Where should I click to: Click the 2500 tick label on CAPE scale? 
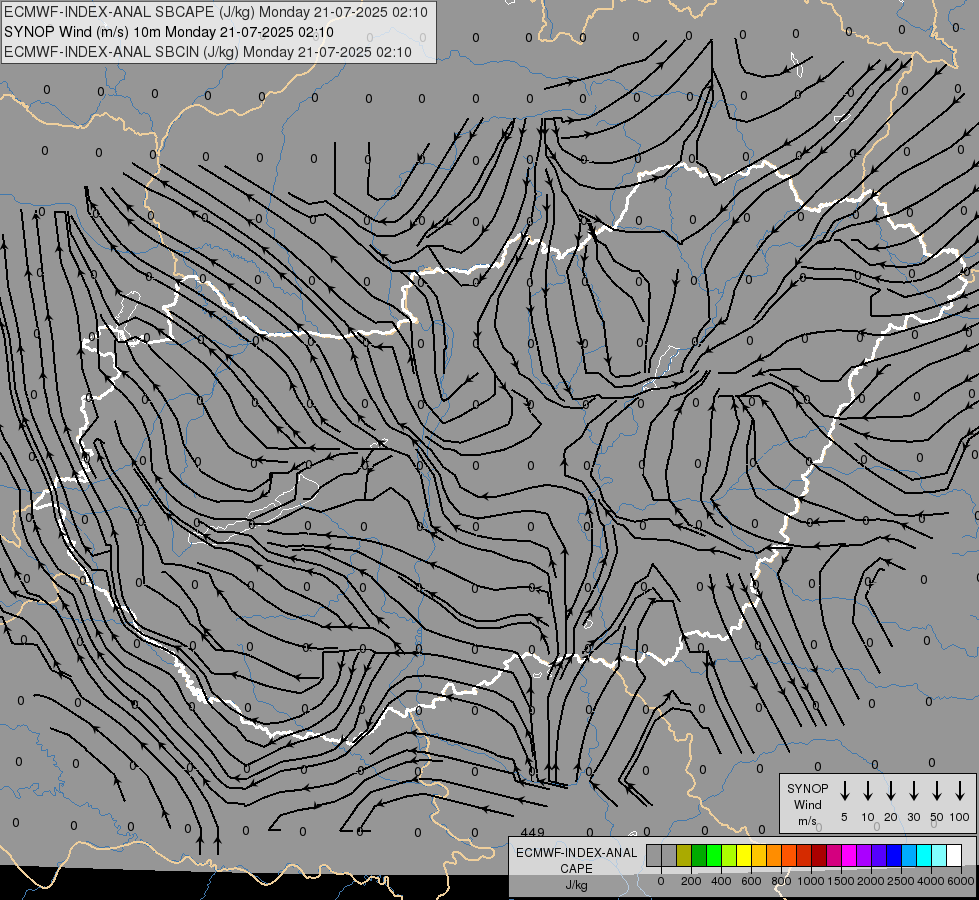click(x=901, y=881)
